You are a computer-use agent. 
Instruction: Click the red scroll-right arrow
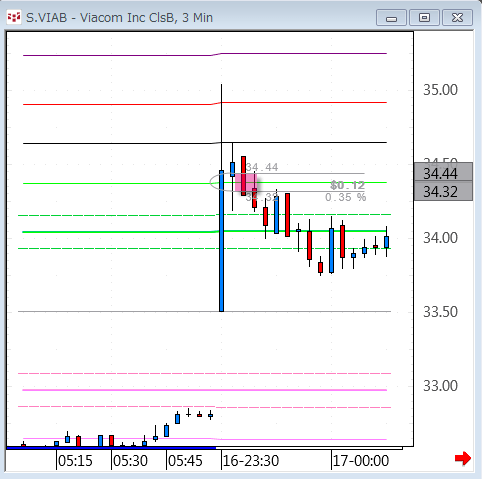(463, 458)
